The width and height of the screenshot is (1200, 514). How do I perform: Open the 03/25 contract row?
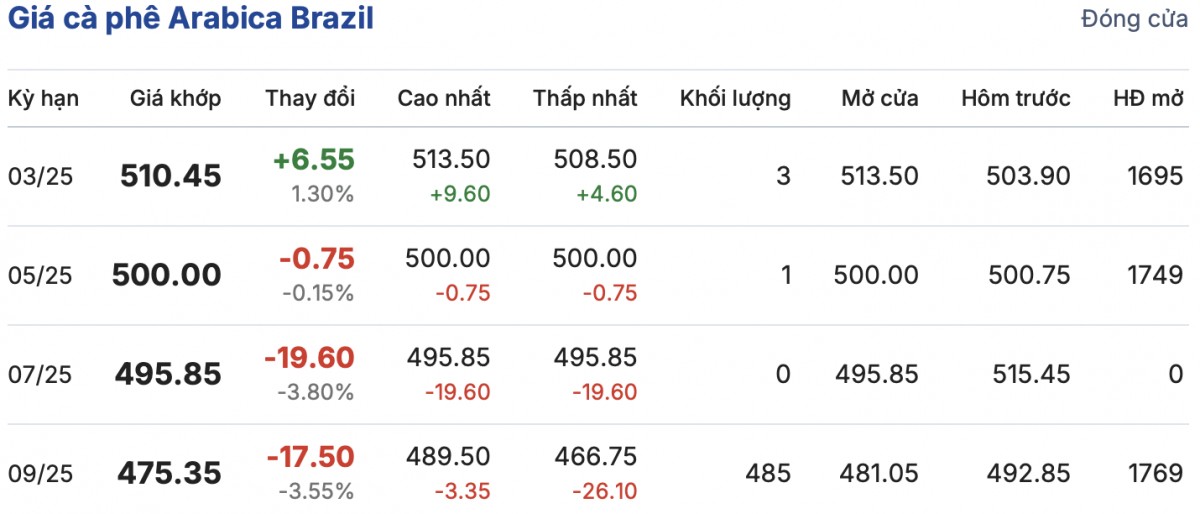pyautogui.click(x=40, y=177)
